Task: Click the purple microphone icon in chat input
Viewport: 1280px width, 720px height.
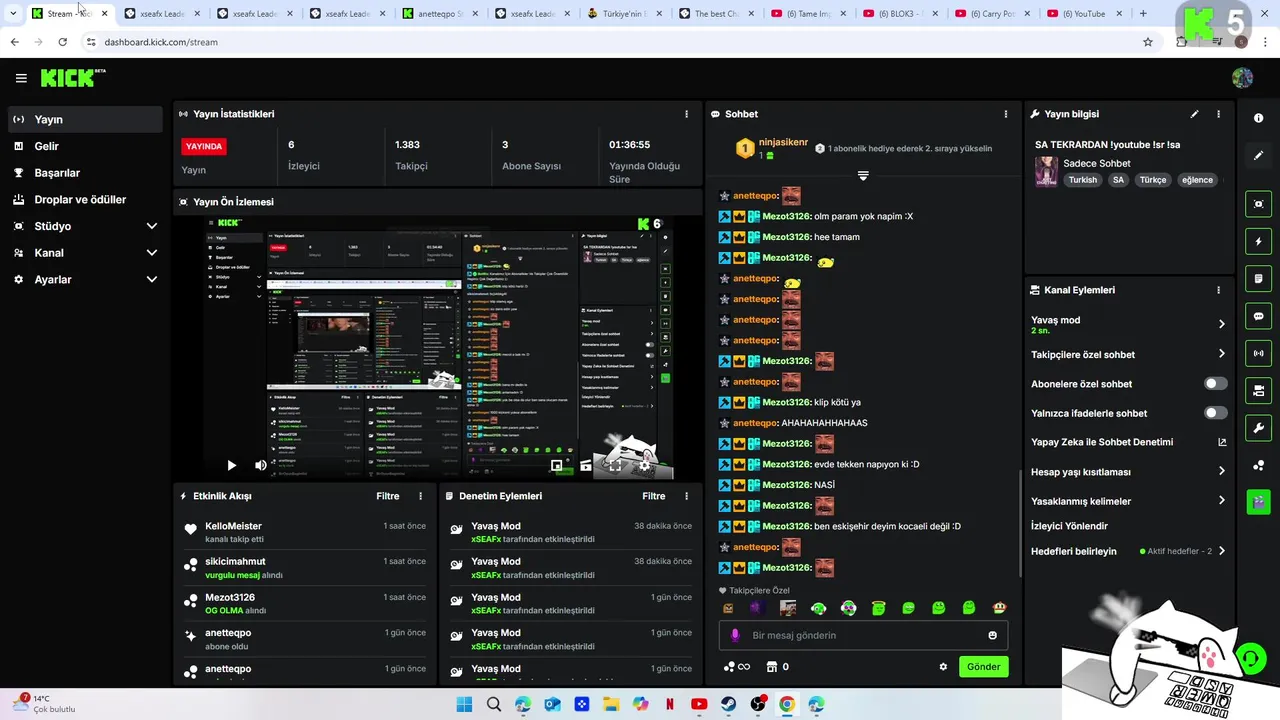Action: click(x=735, y=635)
